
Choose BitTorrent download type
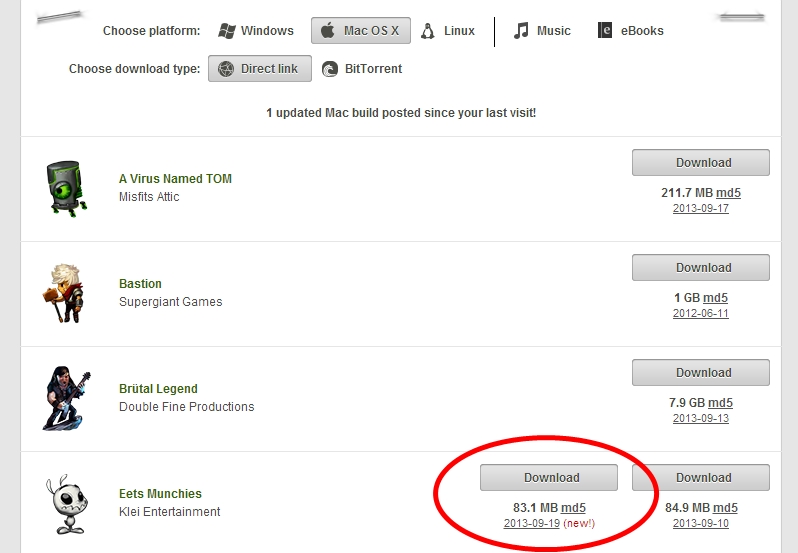click(x=362, y=69)
